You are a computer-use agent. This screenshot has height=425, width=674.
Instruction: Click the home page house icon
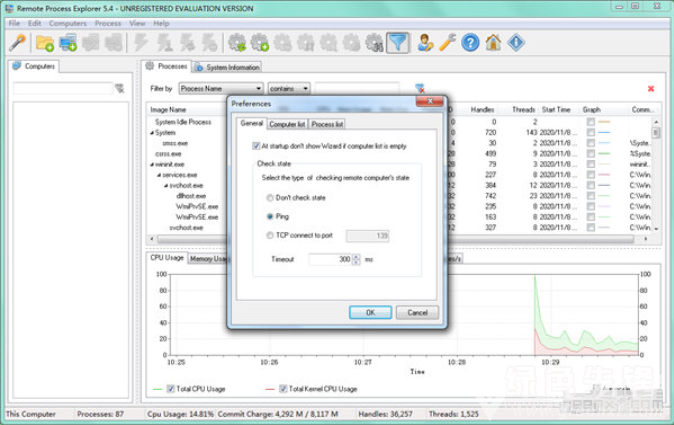493,43
